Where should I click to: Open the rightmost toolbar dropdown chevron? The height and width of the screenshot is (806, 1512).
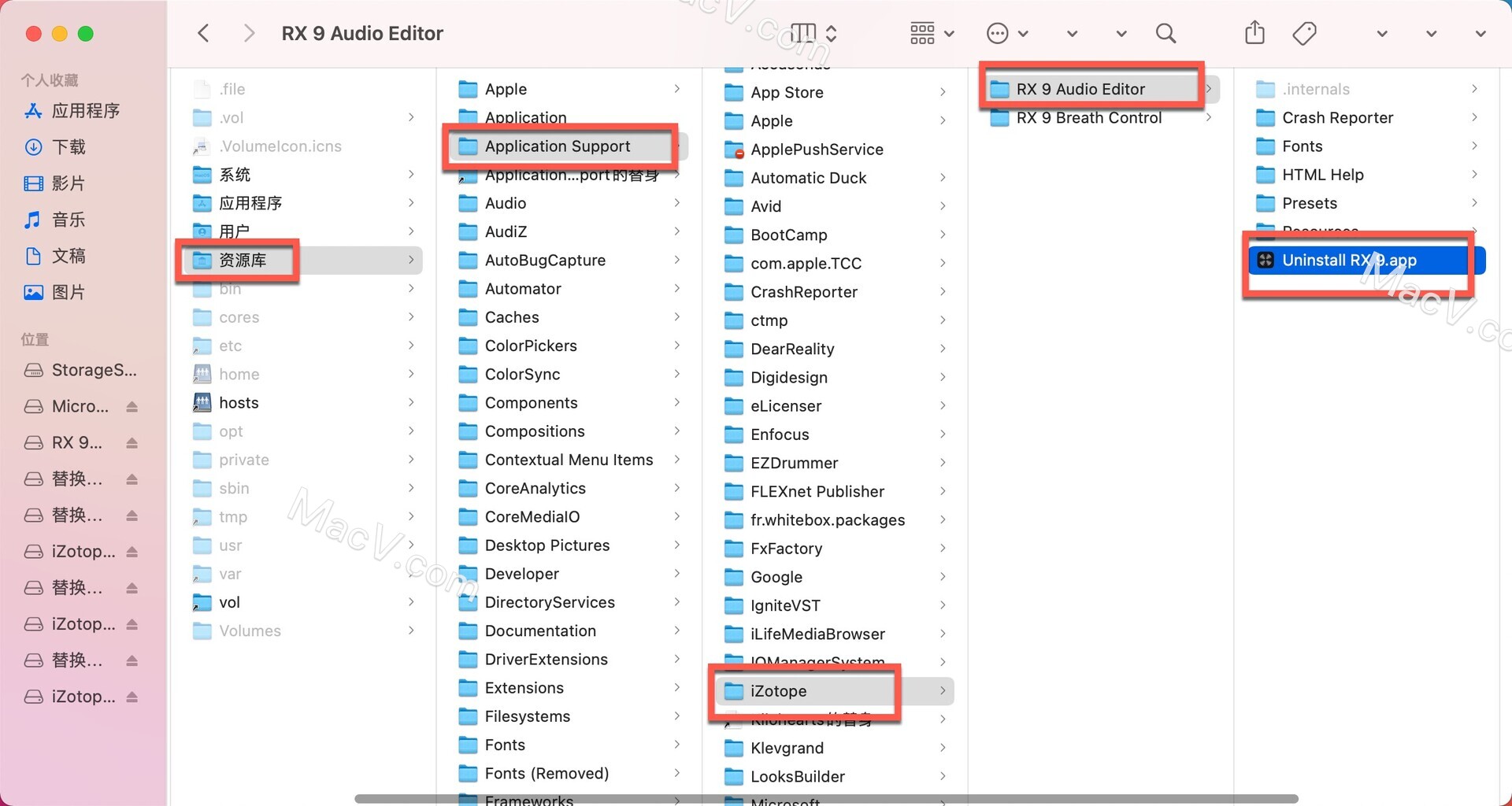tap(1480, 34)
